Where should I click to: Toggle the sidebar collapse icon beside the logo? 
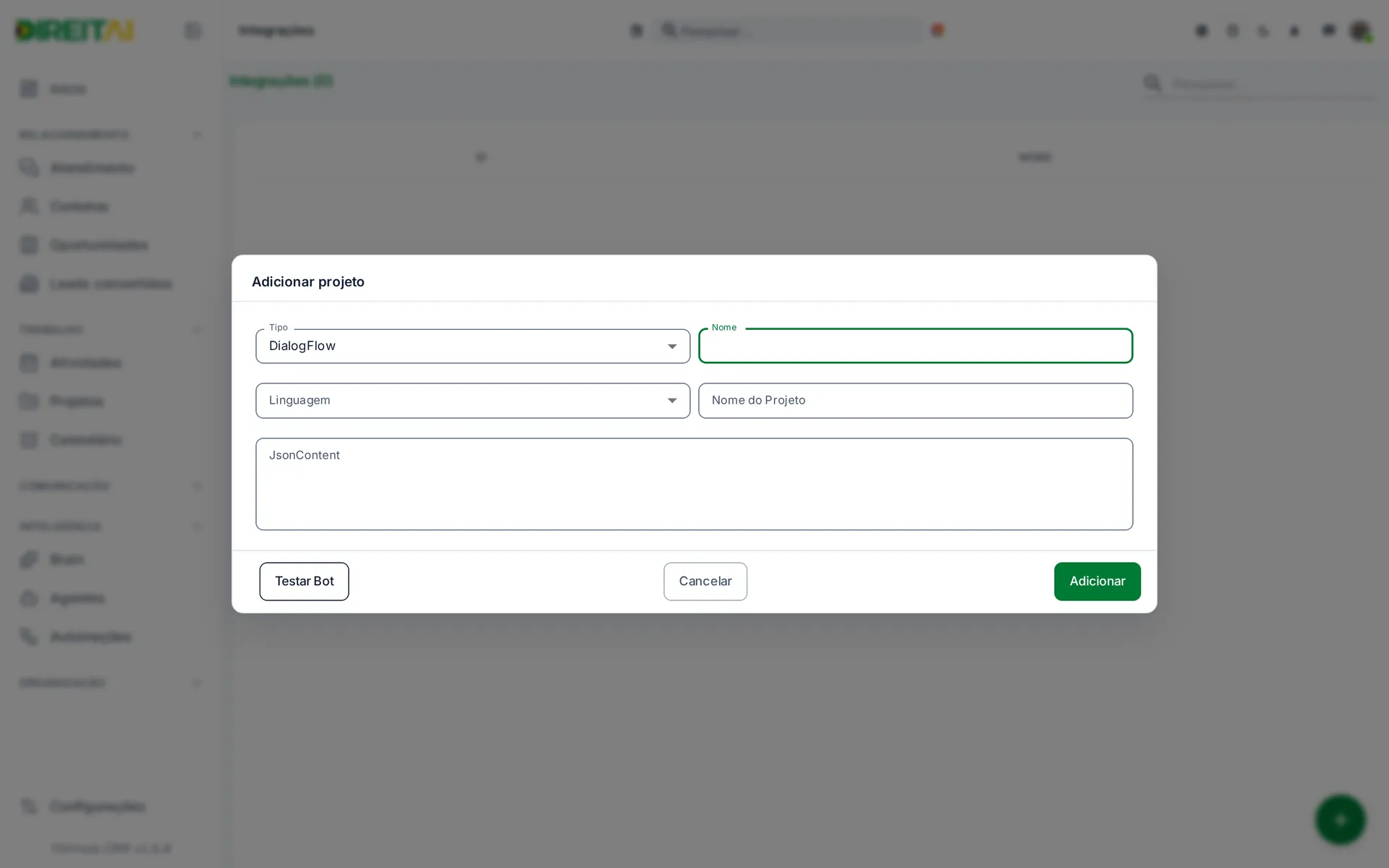[192, 31]
